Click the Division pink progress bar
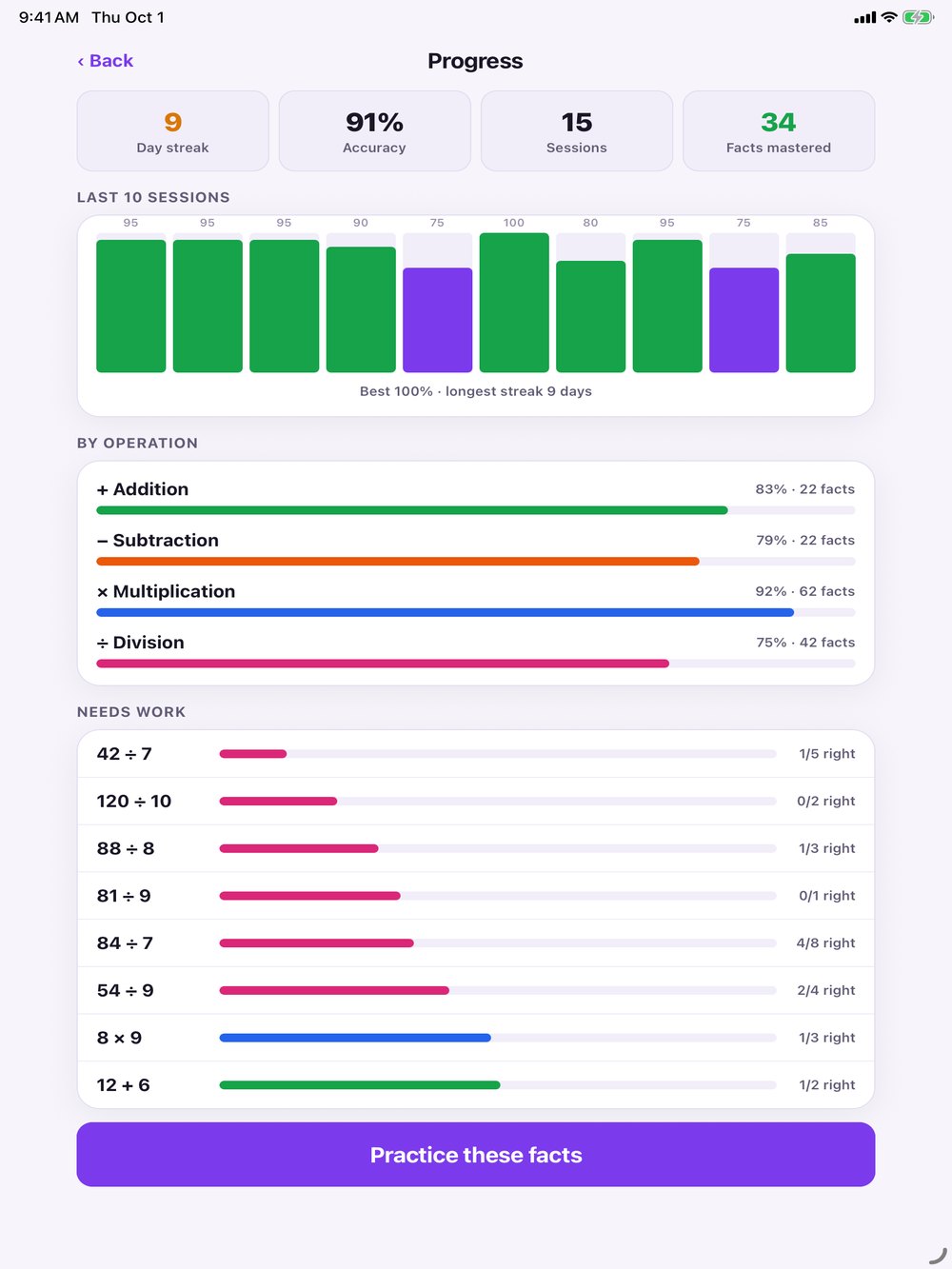952x1269 pixels. pyautogui.click(x=383, y=664)
